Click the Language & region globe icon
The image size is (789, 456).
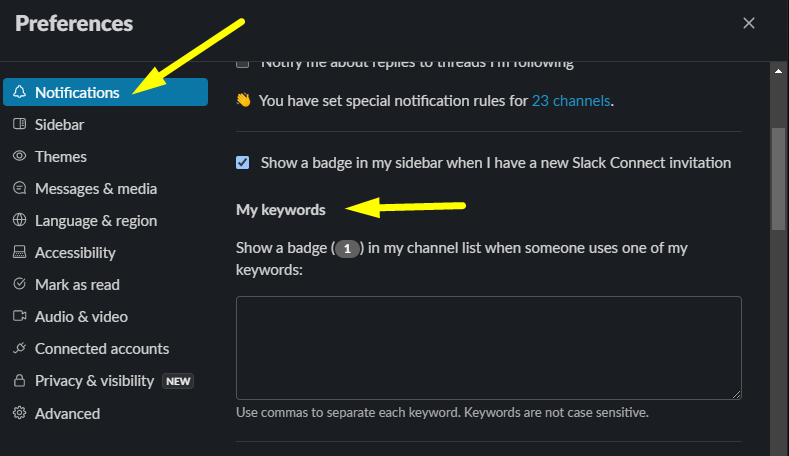(x=19, y=221)
